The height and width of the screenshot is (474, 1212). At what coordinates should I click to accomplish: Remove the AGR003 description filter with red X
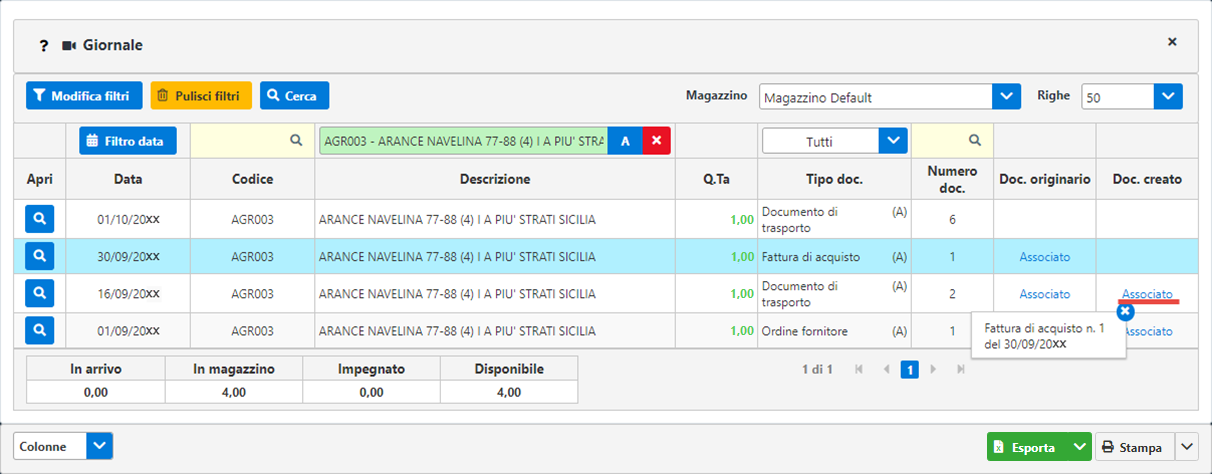tap(656, 141)
